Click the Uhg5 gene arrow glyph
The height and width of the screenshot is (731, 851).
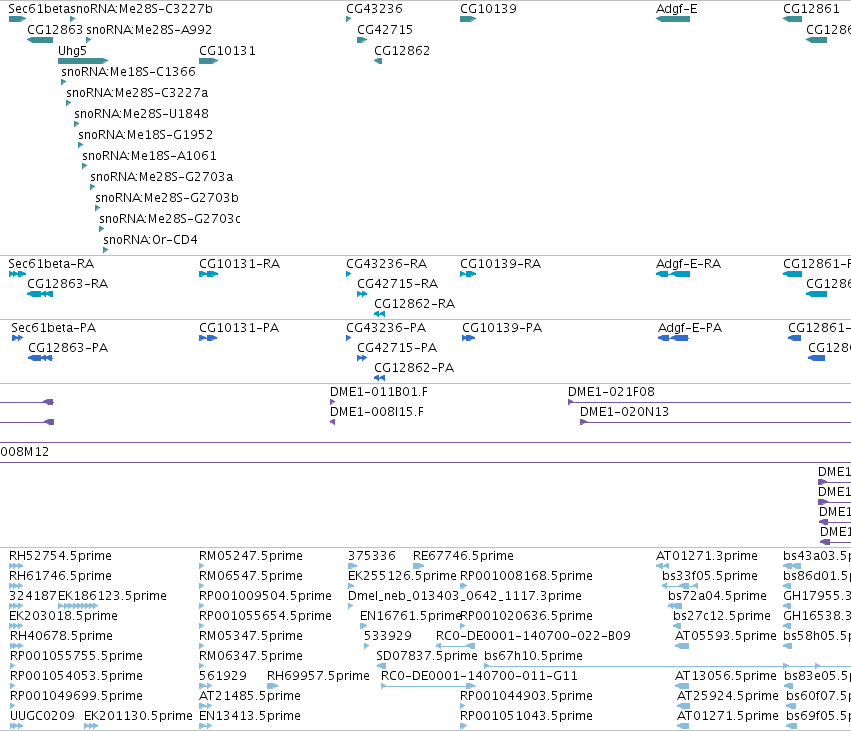tap(83, 61)
